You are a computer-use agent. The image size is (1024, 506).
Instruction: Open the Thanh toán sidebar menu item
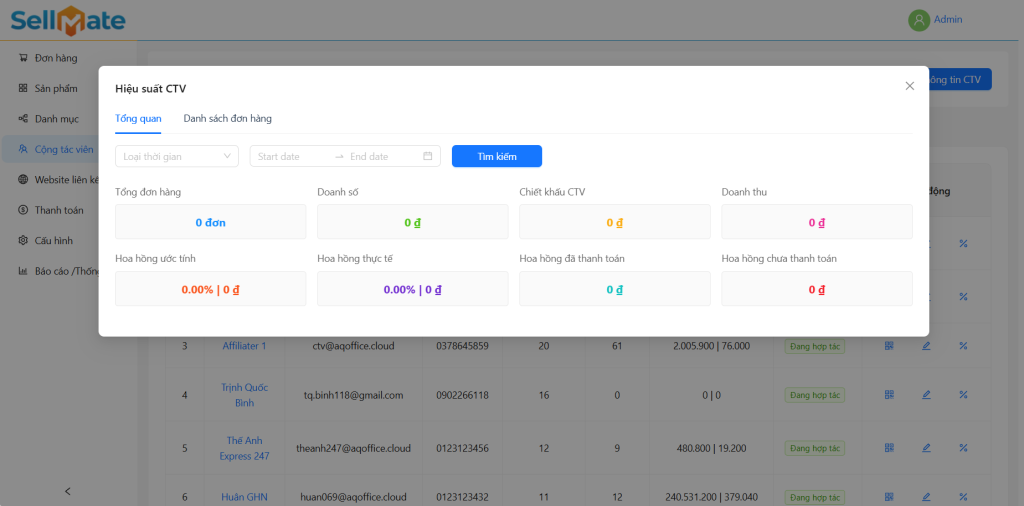[x=59, y=210]
